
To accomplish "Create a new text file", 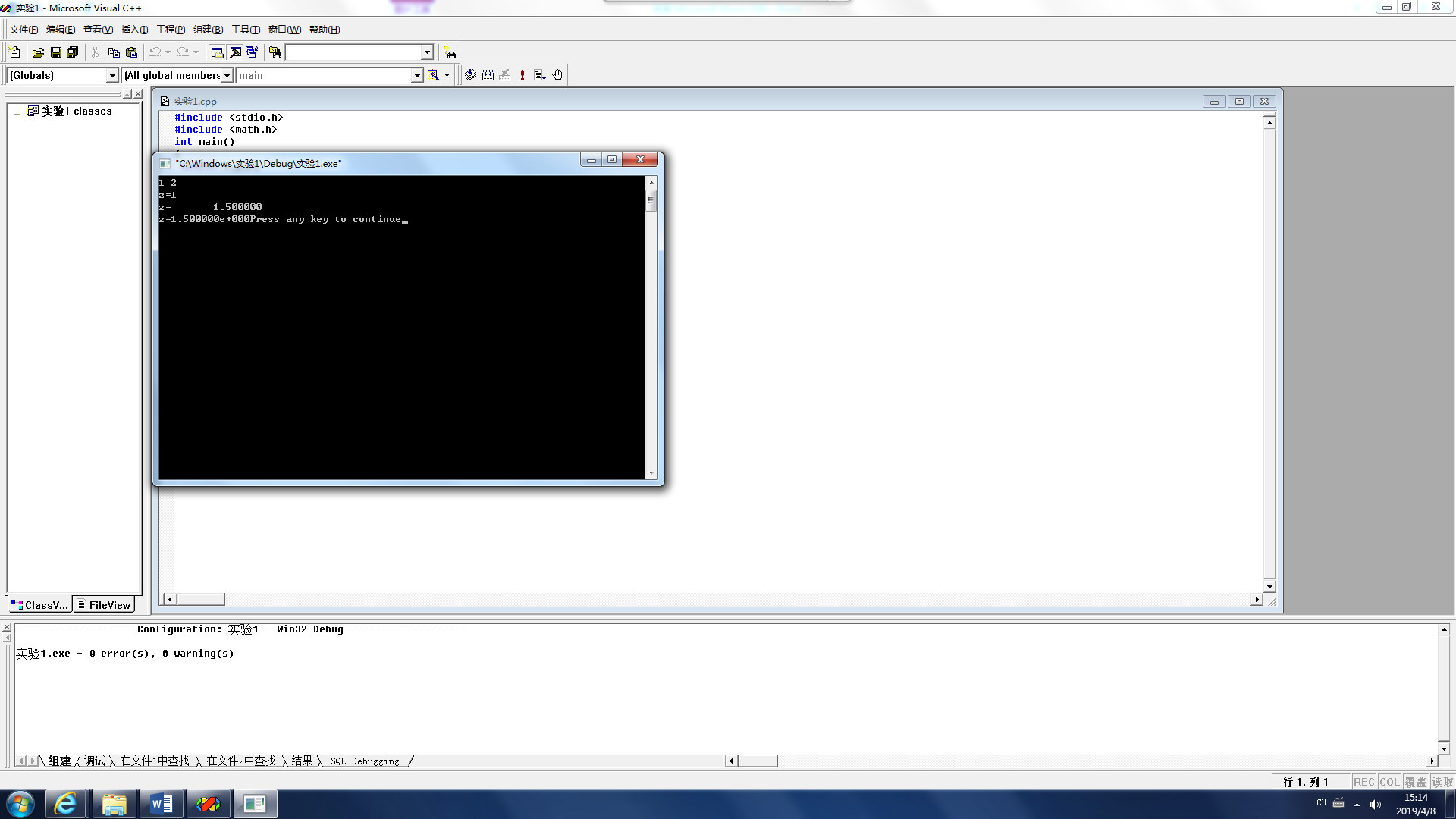I will 14,52.
